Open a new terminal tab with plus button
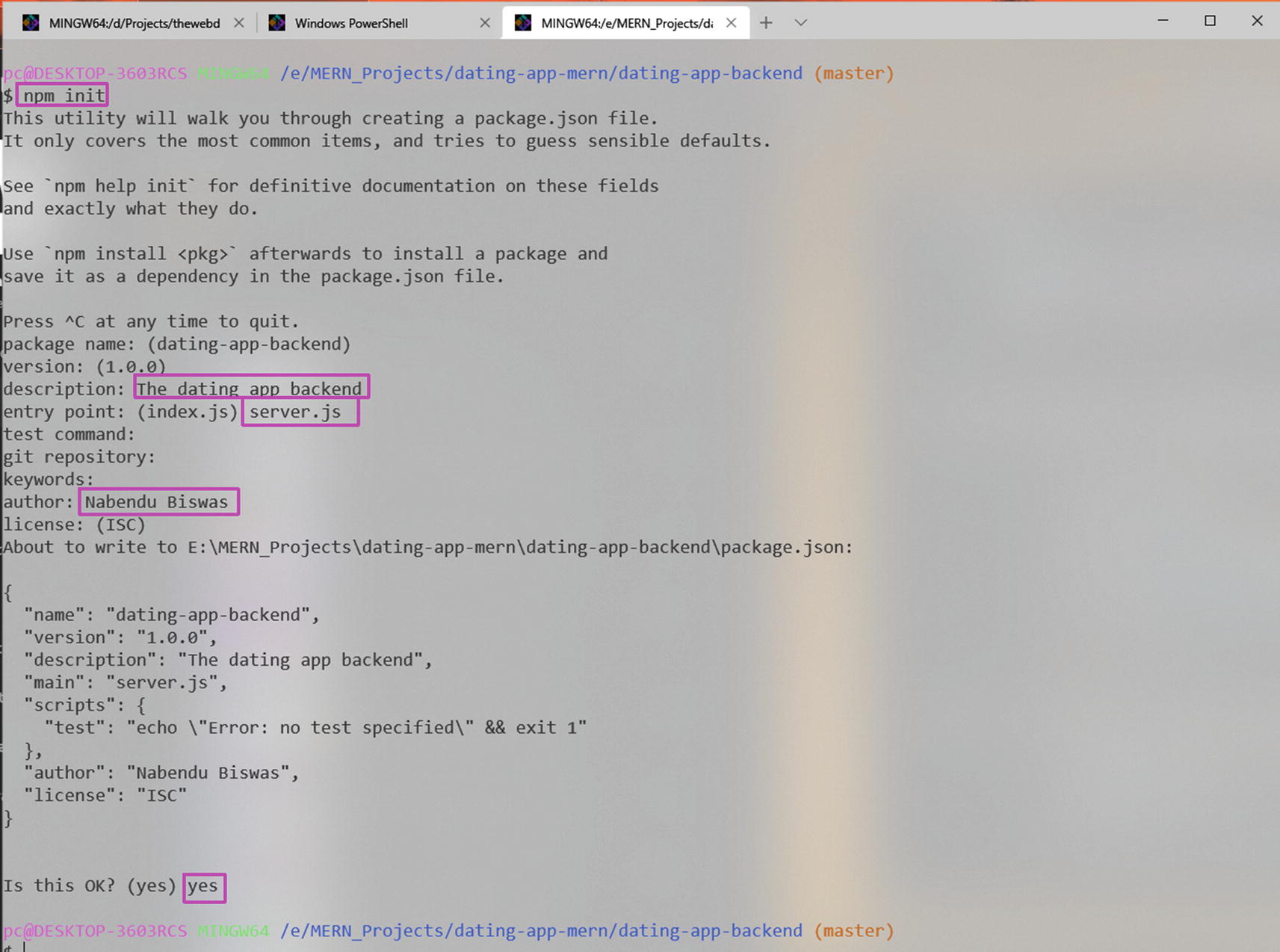This screenshot has width=1280, height=952. 765,23
